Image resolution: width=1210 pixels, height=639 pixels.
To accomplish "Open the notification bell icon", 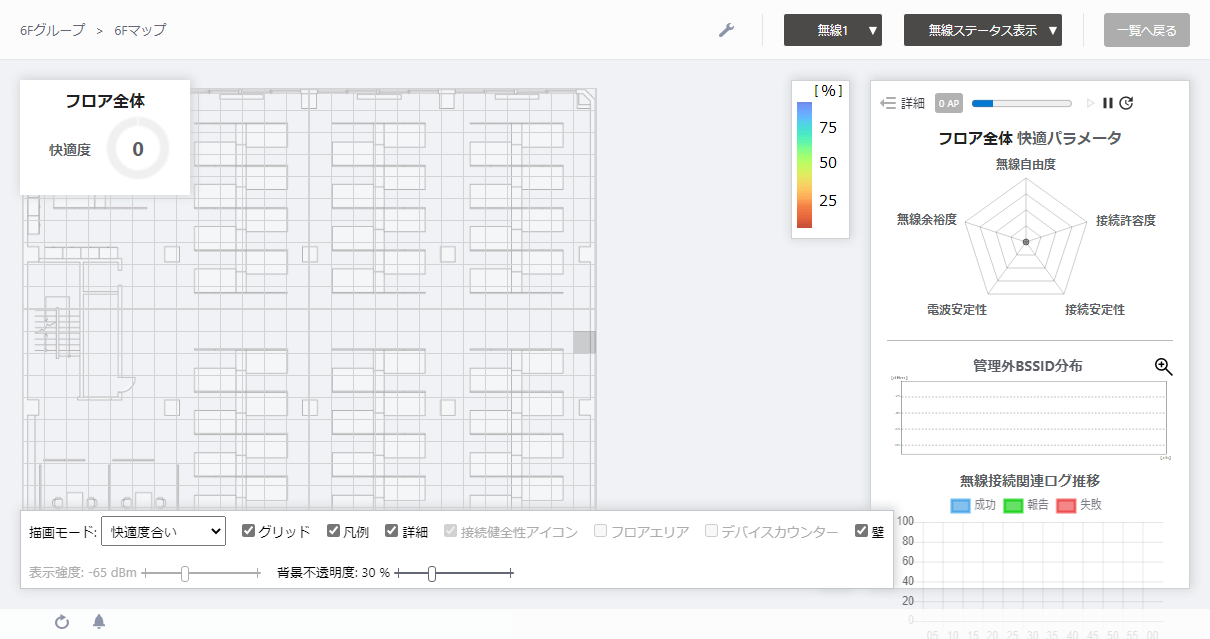I will [x=99, y=622].
